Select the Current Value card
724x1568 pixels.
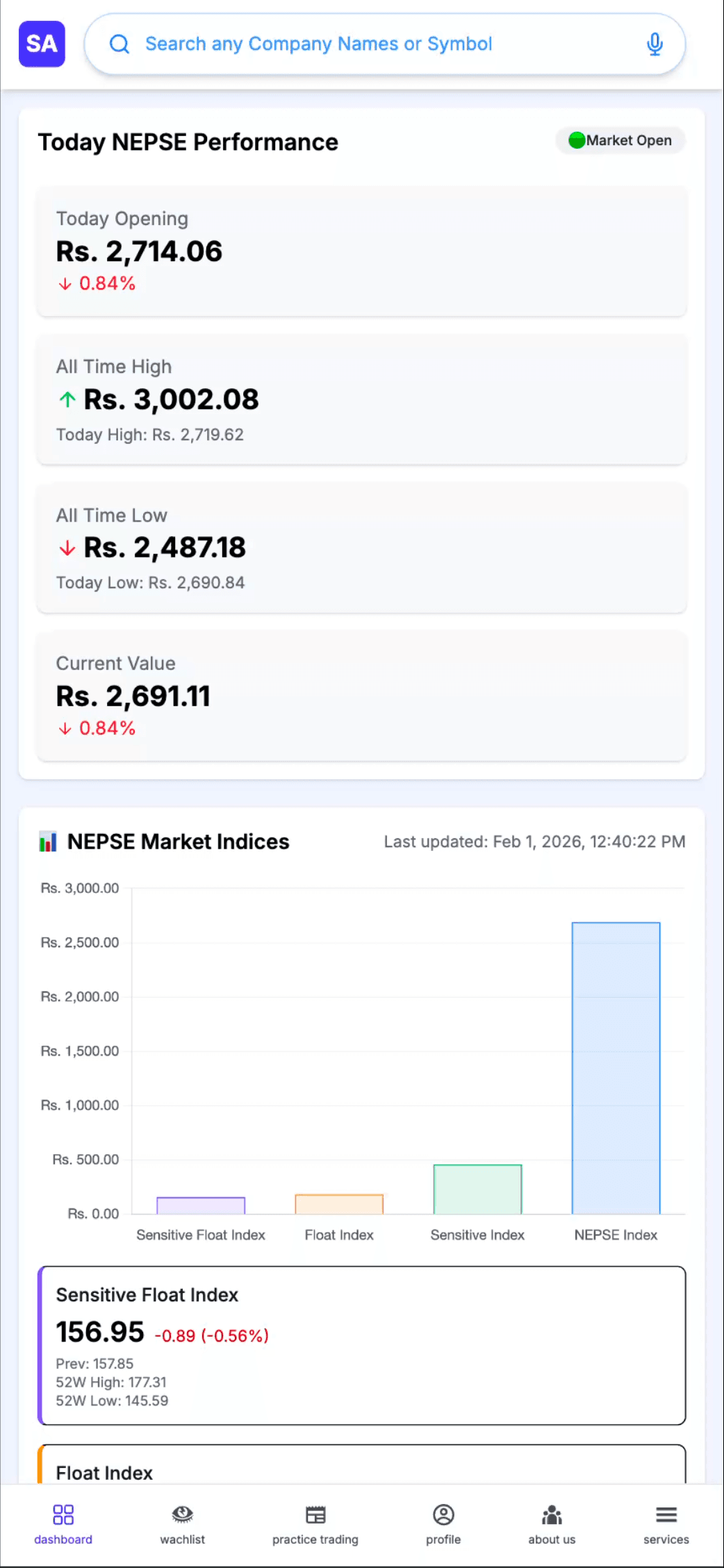[x=361, y=695]
